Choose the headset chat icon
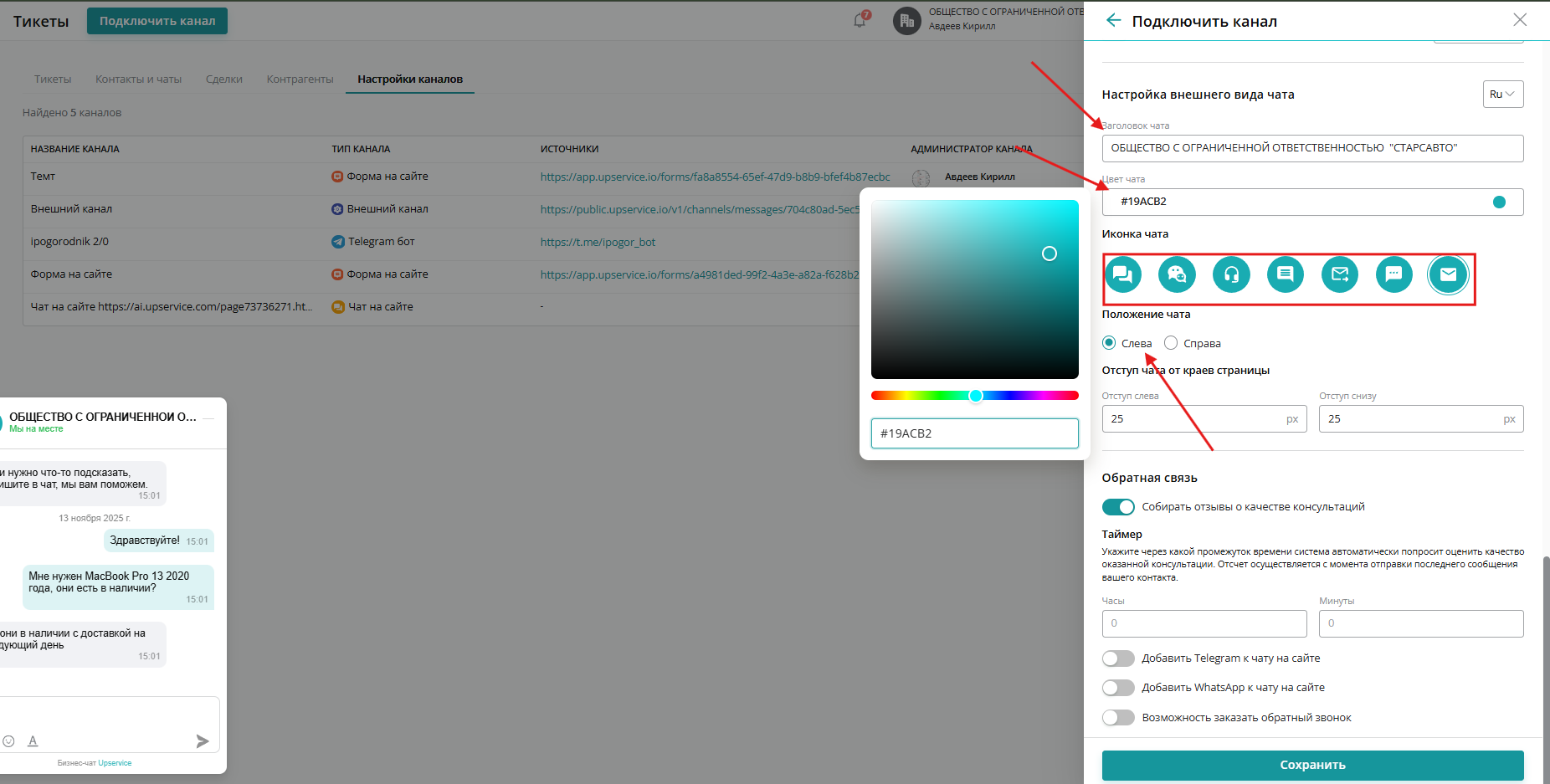Screen dimensions: 1550x784 tap(1231, 274)
